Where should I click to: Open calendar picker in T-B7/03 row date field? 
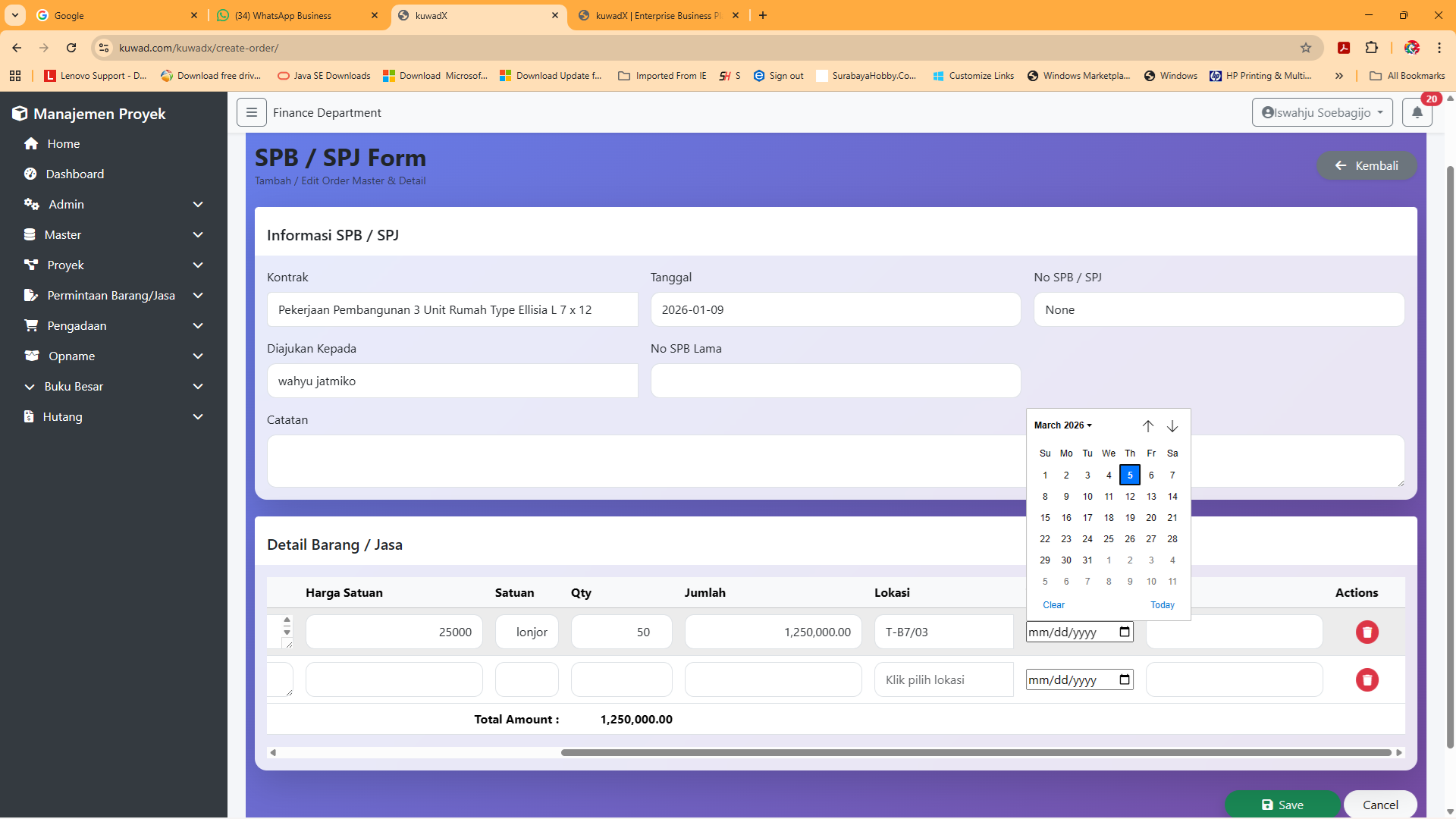(x=1125, y=632)
